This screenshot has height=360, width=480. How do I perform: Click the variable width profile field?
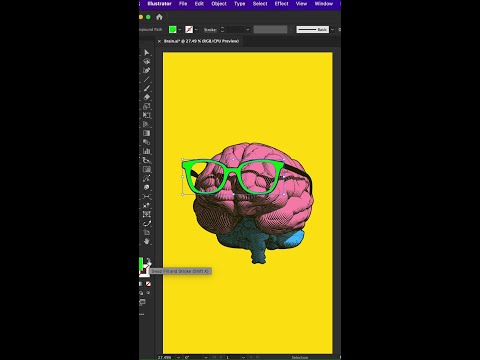pyautogui.click(x=270, y=30)
